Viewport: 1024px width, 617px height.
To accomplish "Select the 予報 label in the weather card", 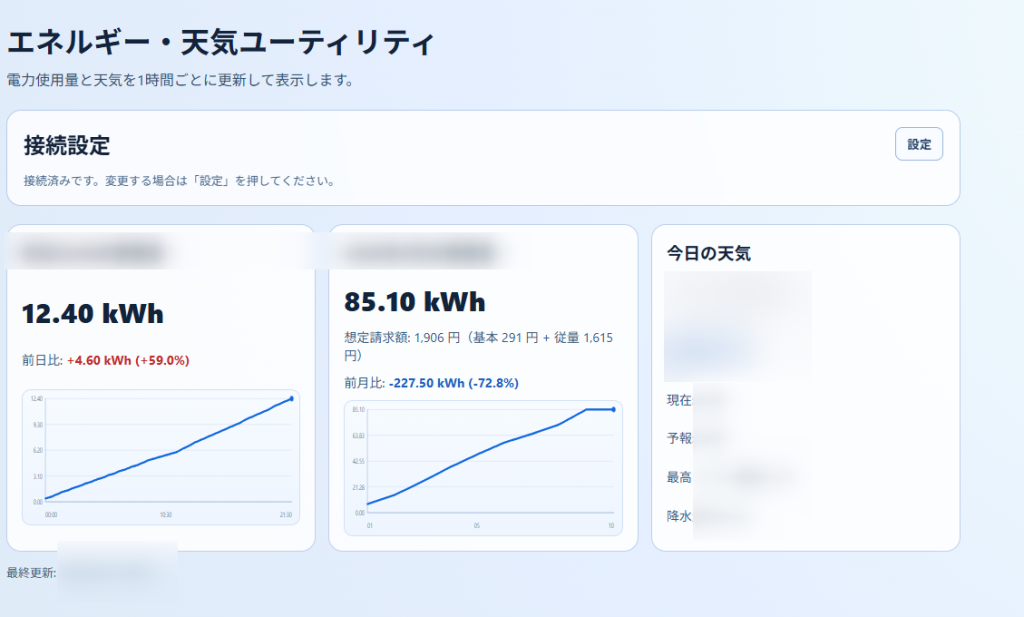I will (680, 438).
